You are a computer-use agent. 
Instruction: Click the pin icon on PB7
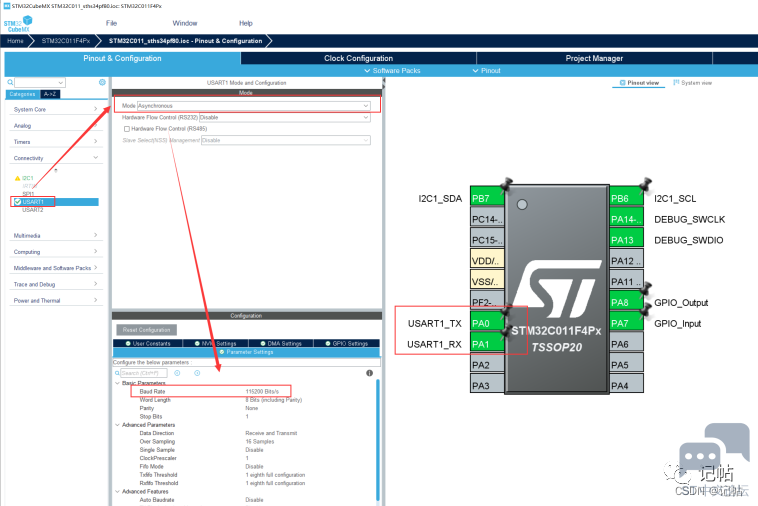tap(507, 184)
